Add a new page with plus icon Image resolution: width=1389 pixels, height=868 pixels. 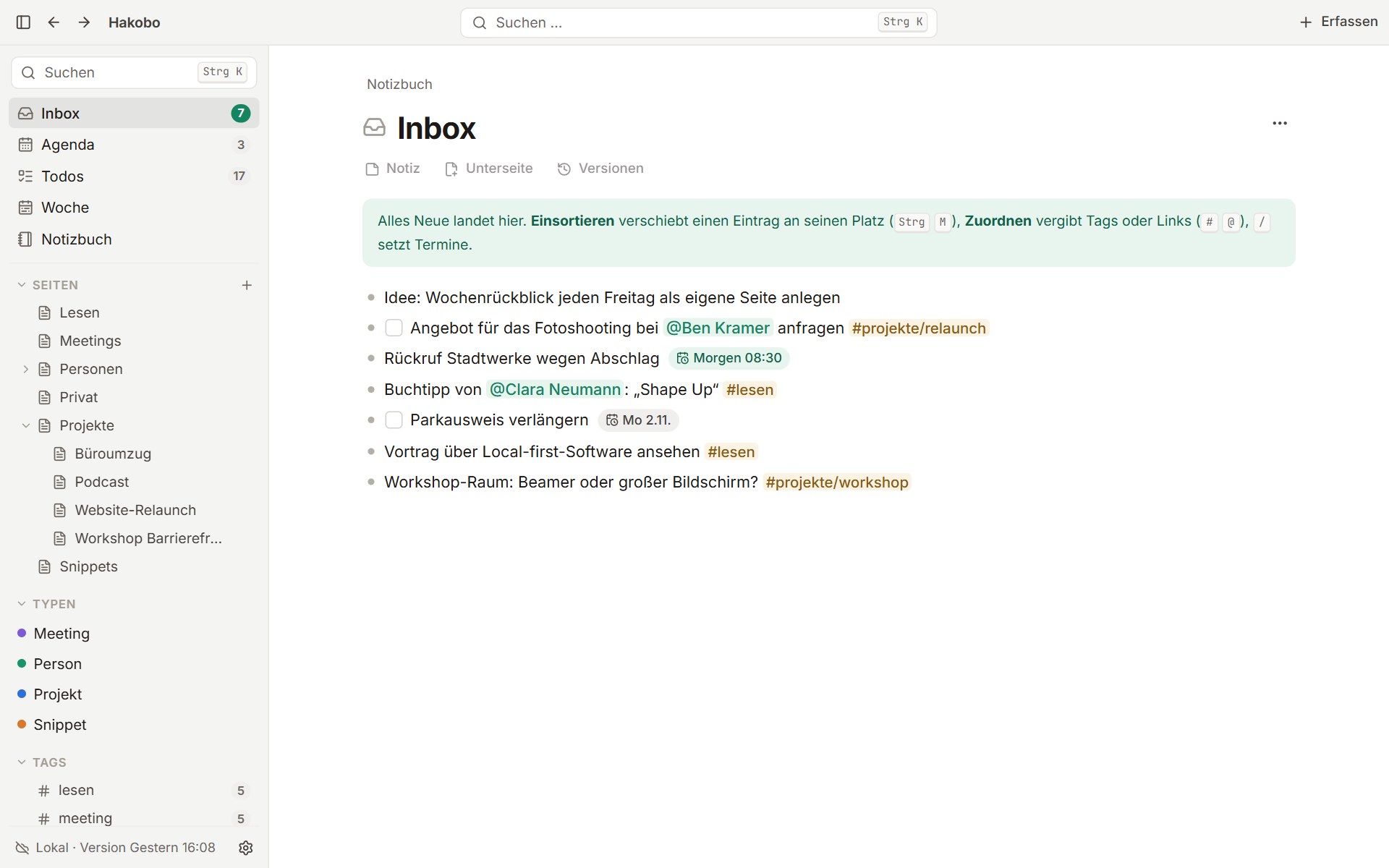coord(247,285)
